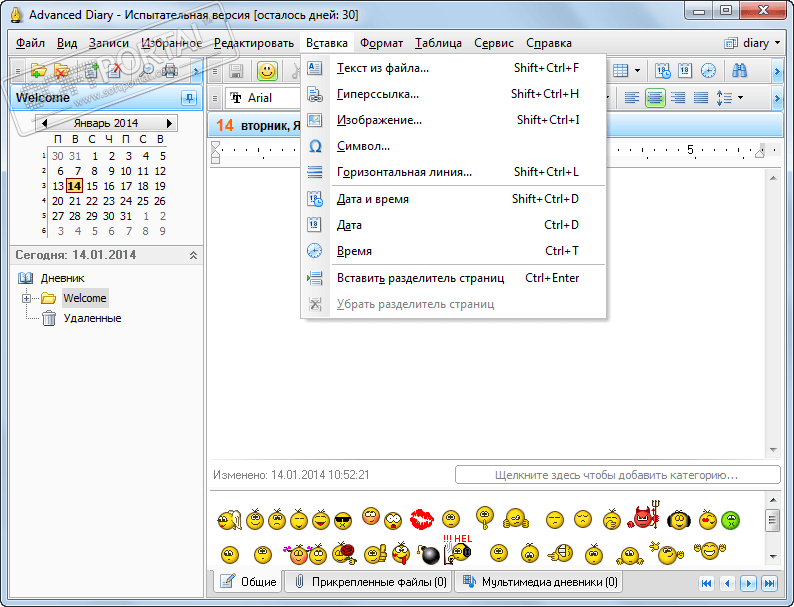
Task: Open the insert table dropdown arrow
Action: coord(637,71)
